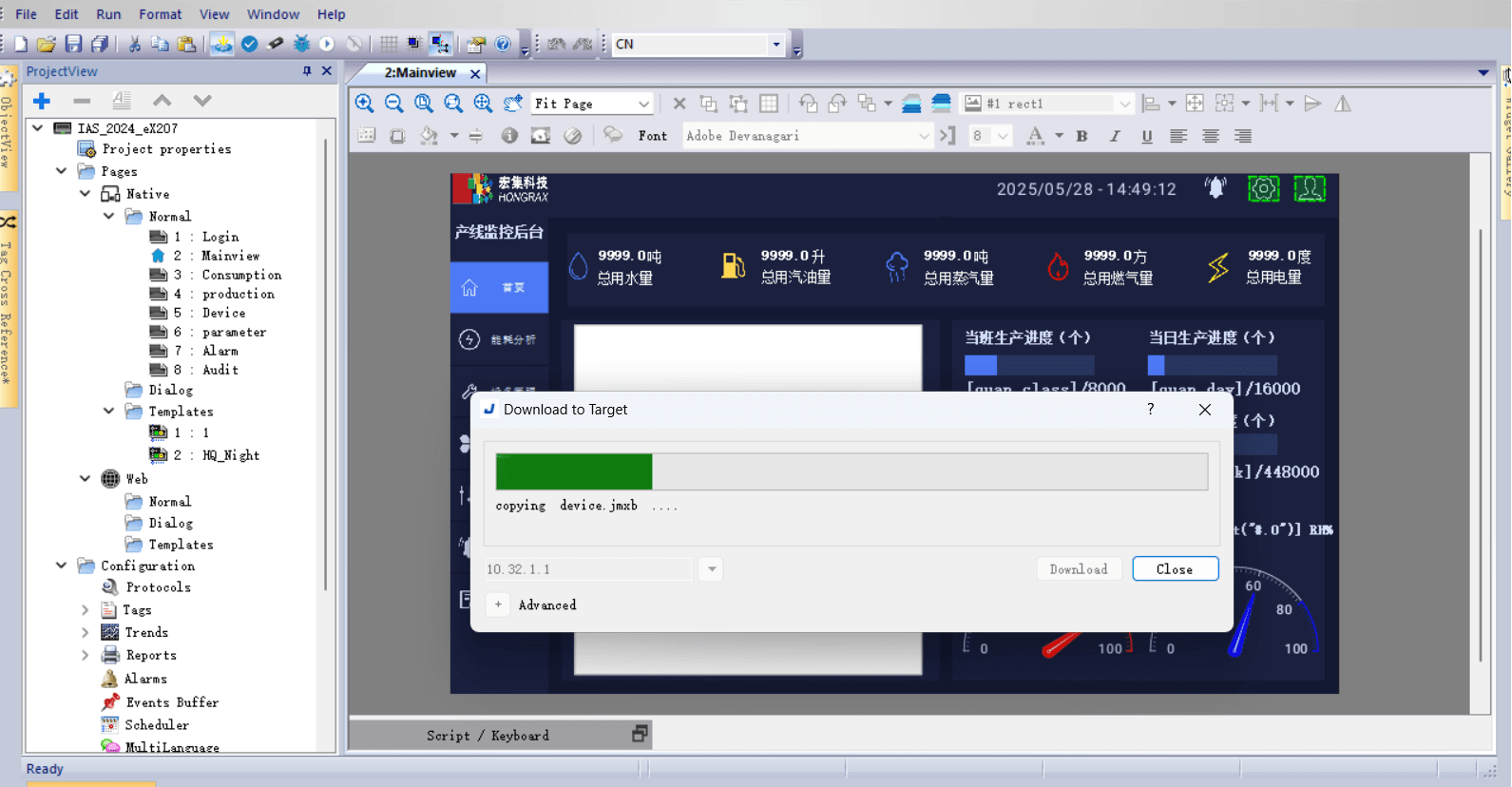Click the blue Help question mark toolbar icon
Viewport: 1512px width, 787px height.
(503, 44)
